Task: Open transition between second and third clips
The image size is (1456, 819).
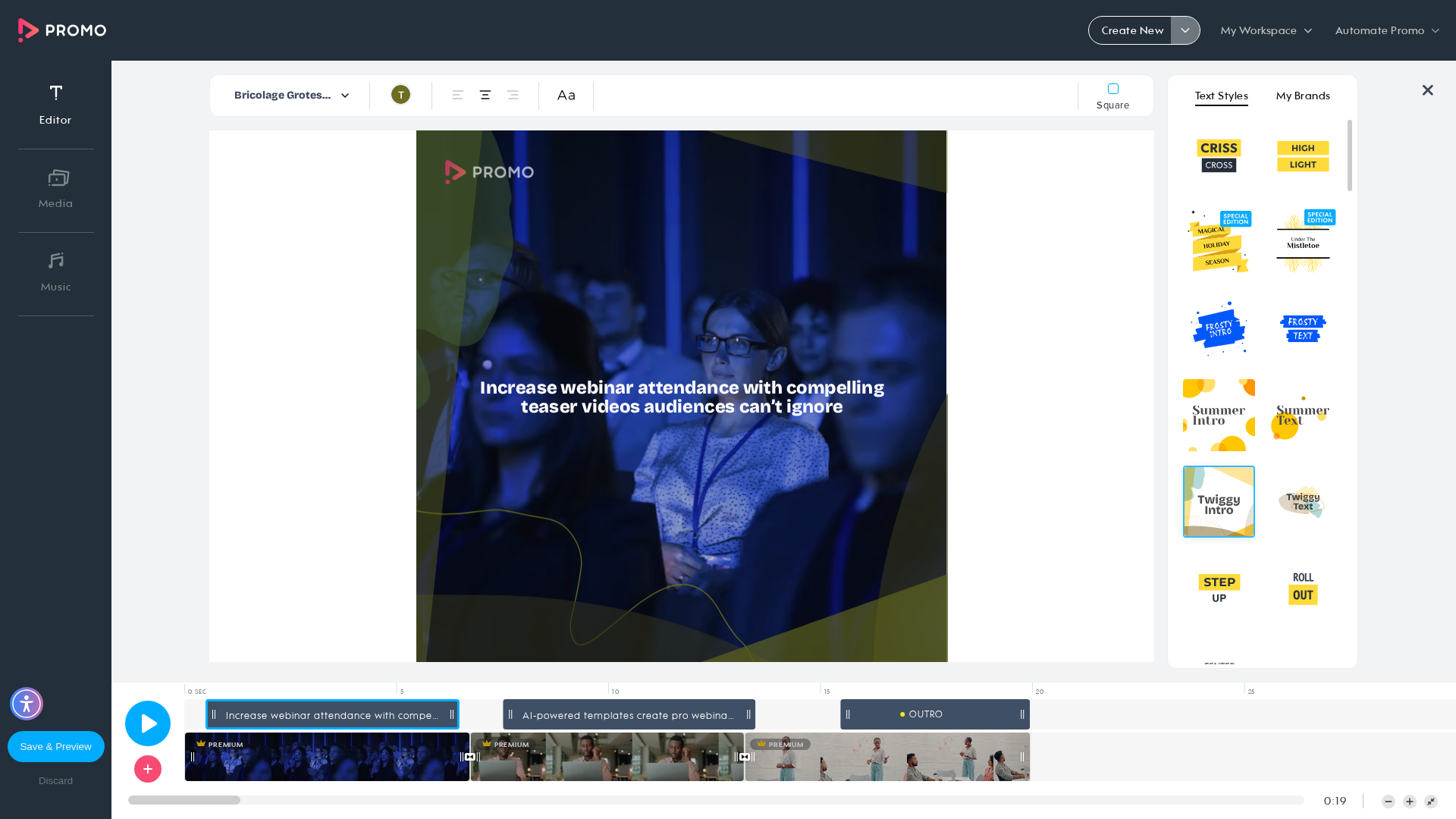Action: 745,757
